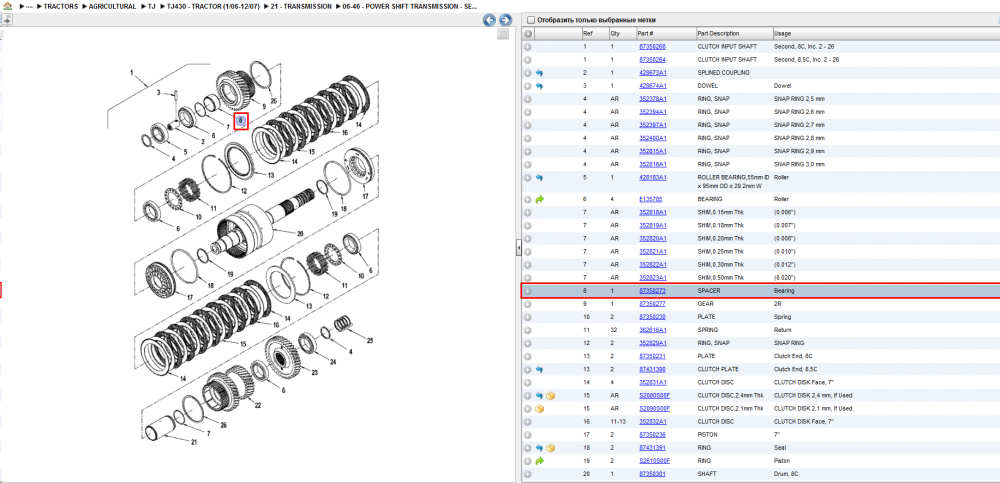Image resolution: width=1000 pixels, height=483 pixels.
Task: Click the plus icon in the table header
Action: pyautogui.click(x=528, y=33)
